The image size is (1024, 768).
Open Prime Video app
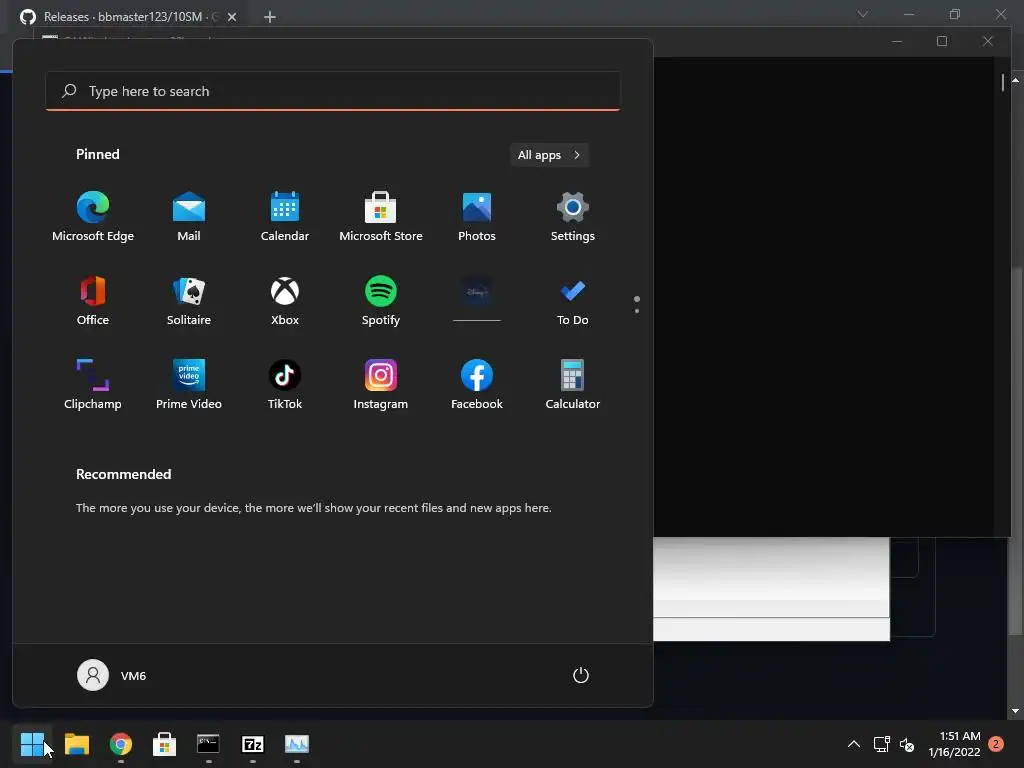(x=189, y=385)
